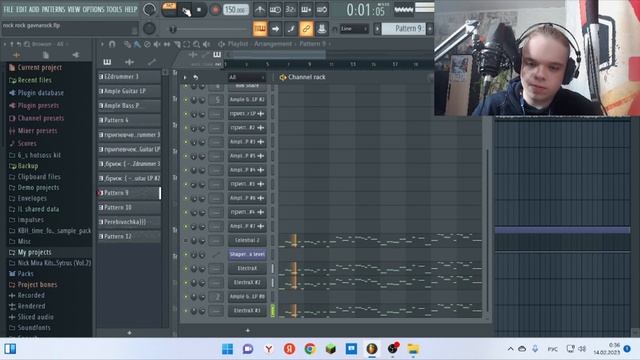Select the EZdrummer 3 pattern in picker

129,77
